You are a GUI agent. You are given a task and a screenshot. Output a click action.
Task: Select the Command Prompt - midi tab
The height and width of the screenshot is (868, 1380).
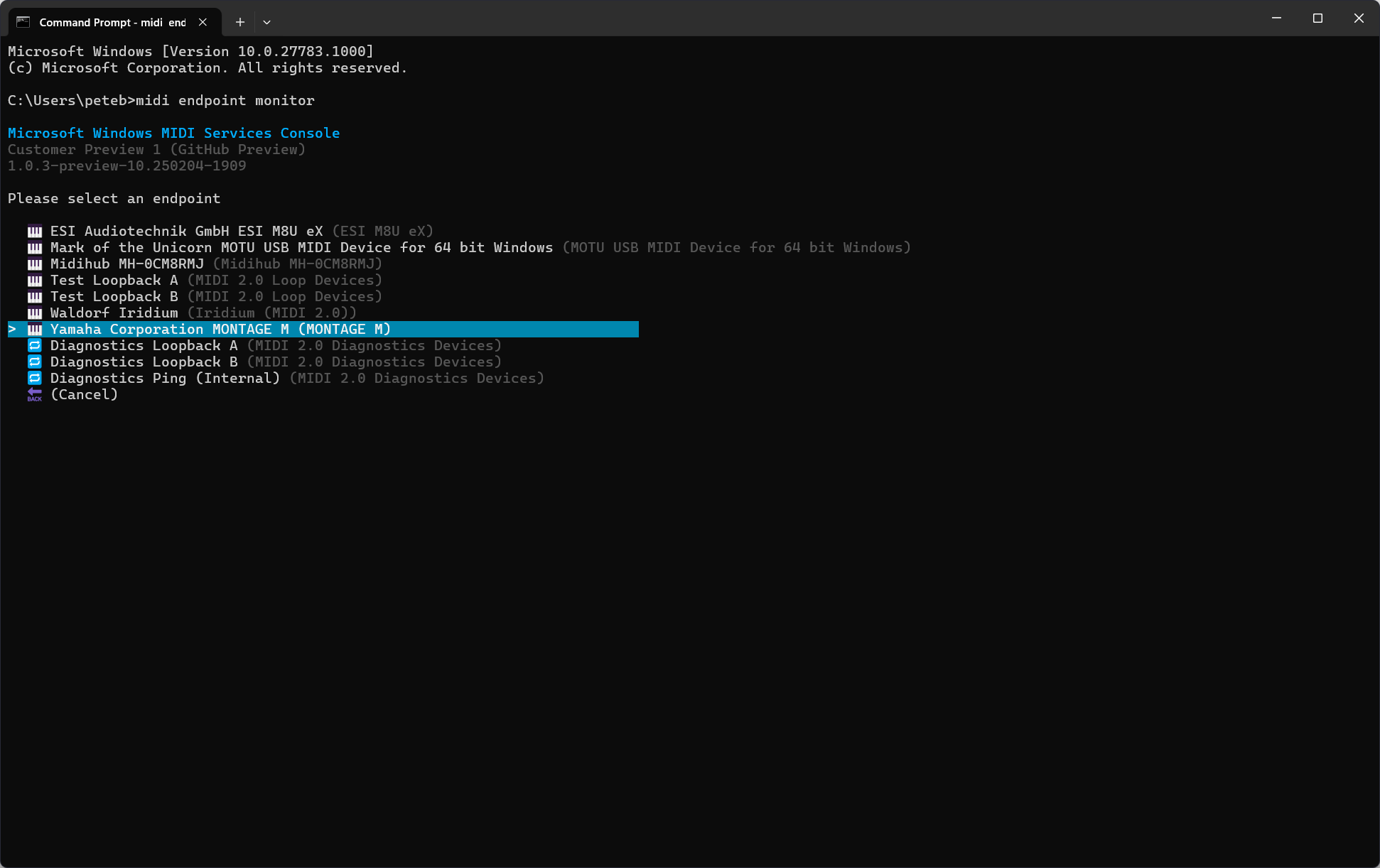[115, 22]
